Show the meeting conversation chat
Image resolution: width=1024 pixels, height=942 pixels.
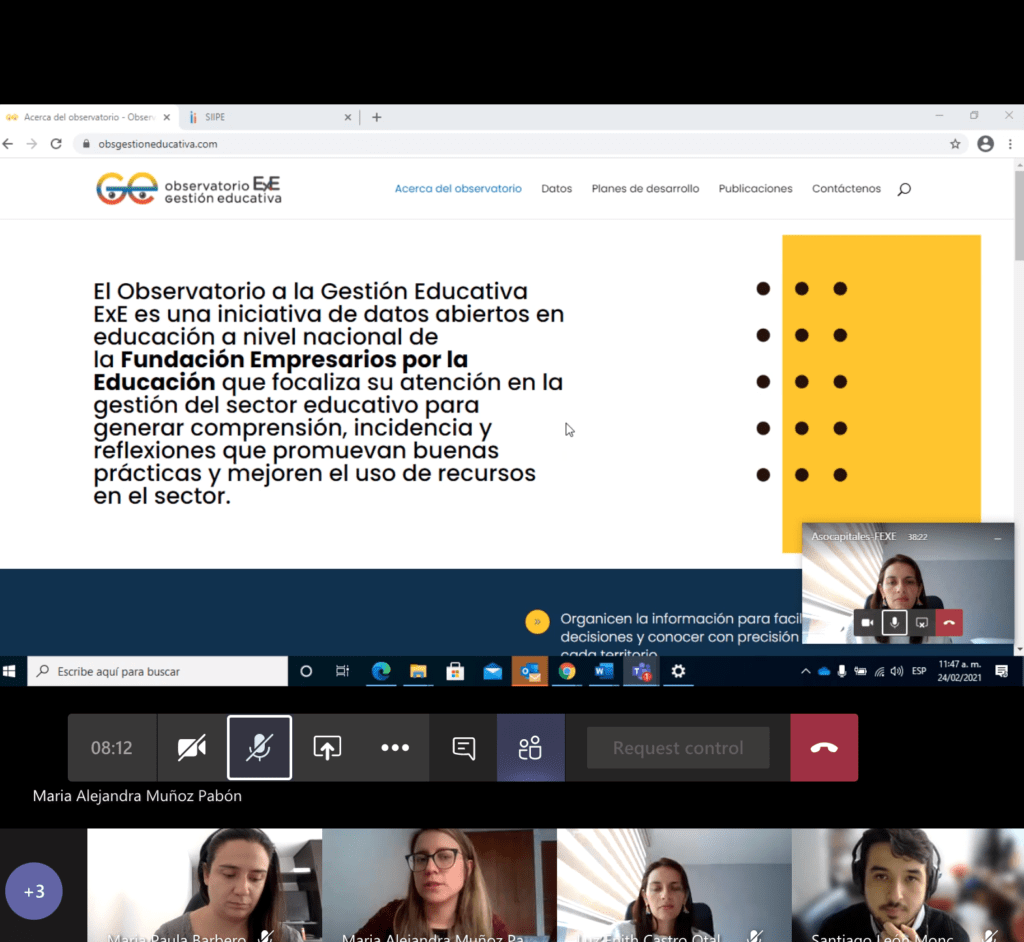(463, 747)
